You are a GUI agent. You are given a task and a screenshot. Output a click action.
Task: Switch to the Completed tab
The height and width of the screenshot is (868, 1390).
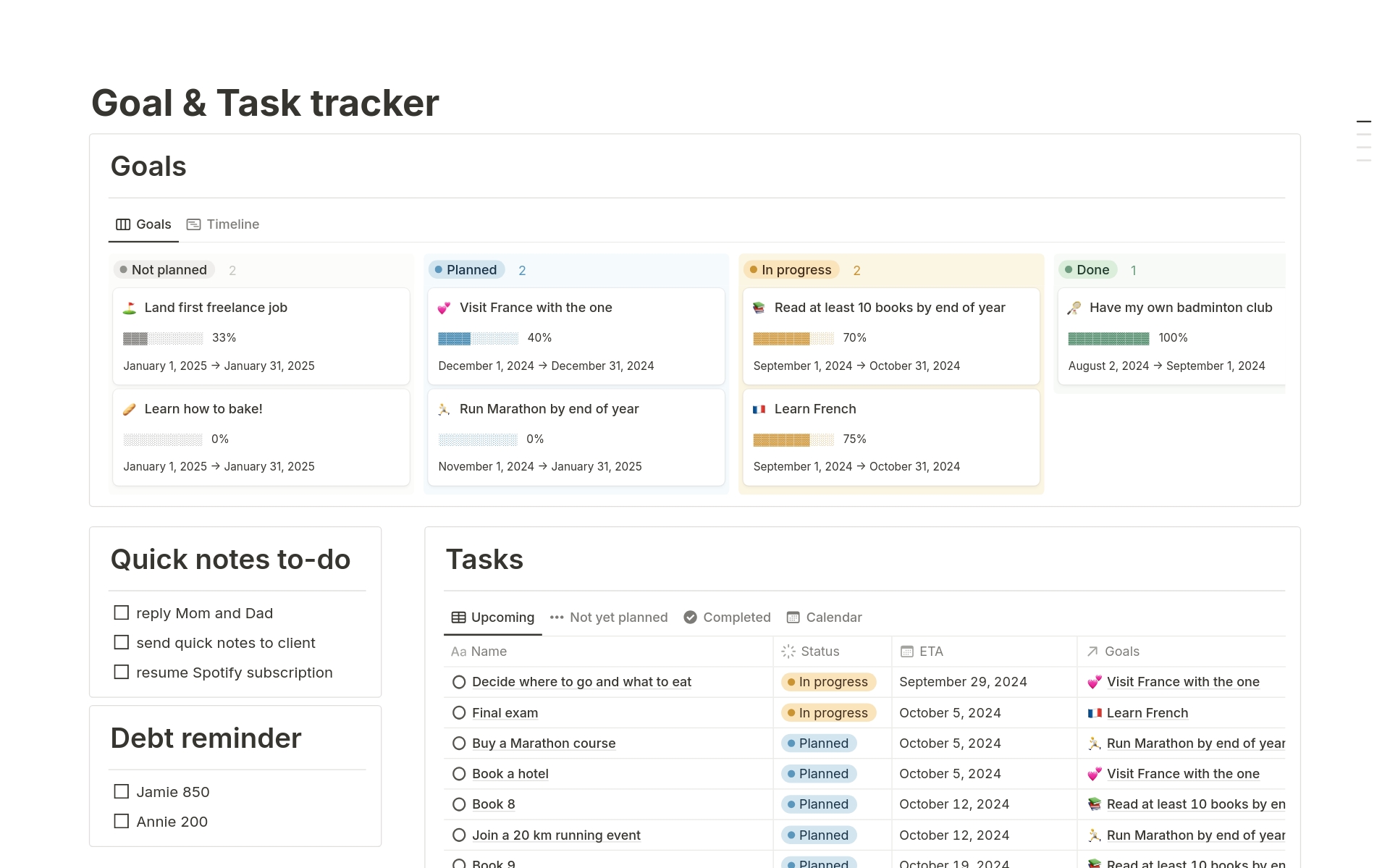tap(736, 617)
